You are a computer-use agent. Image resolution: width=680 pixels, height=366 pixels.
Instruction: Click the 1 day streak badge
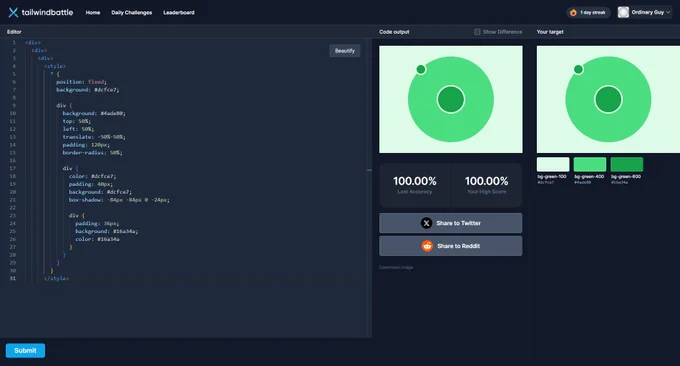[588, 13]
